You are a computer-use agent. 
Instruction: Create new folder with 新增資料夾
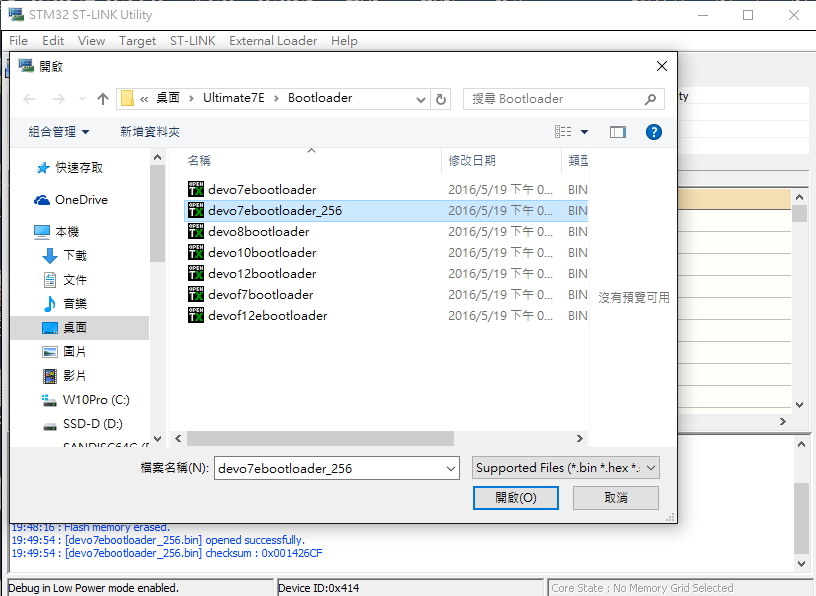tap(150, 132)
